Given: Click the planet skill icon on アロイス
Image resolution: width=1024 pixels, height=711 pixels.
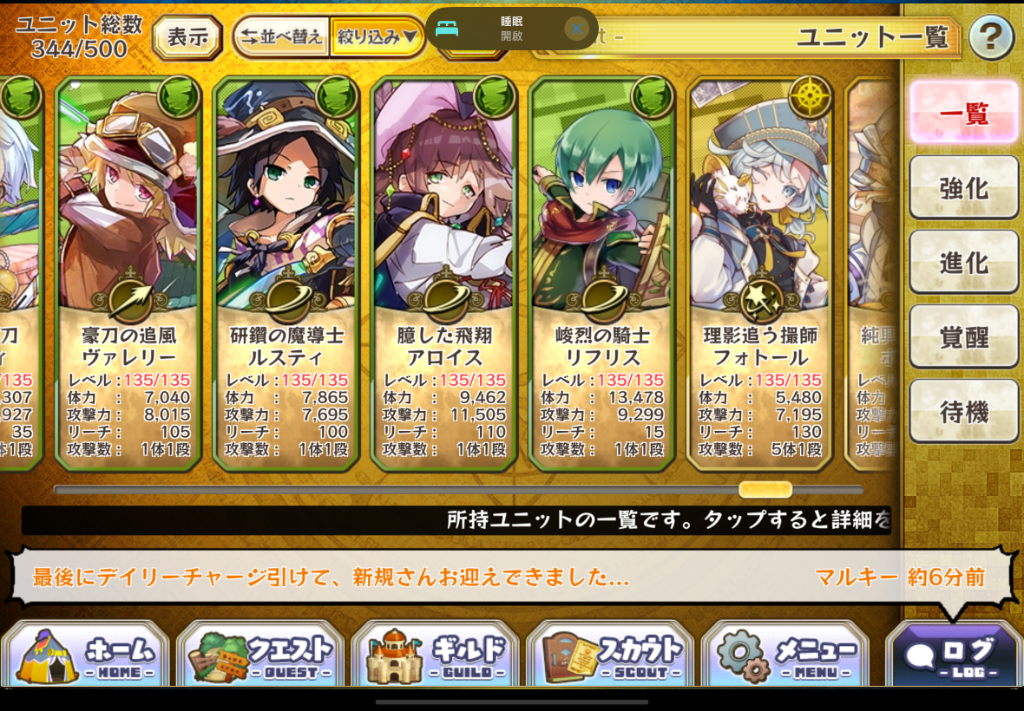Looking at the screenshot, I should coord(446,298).
